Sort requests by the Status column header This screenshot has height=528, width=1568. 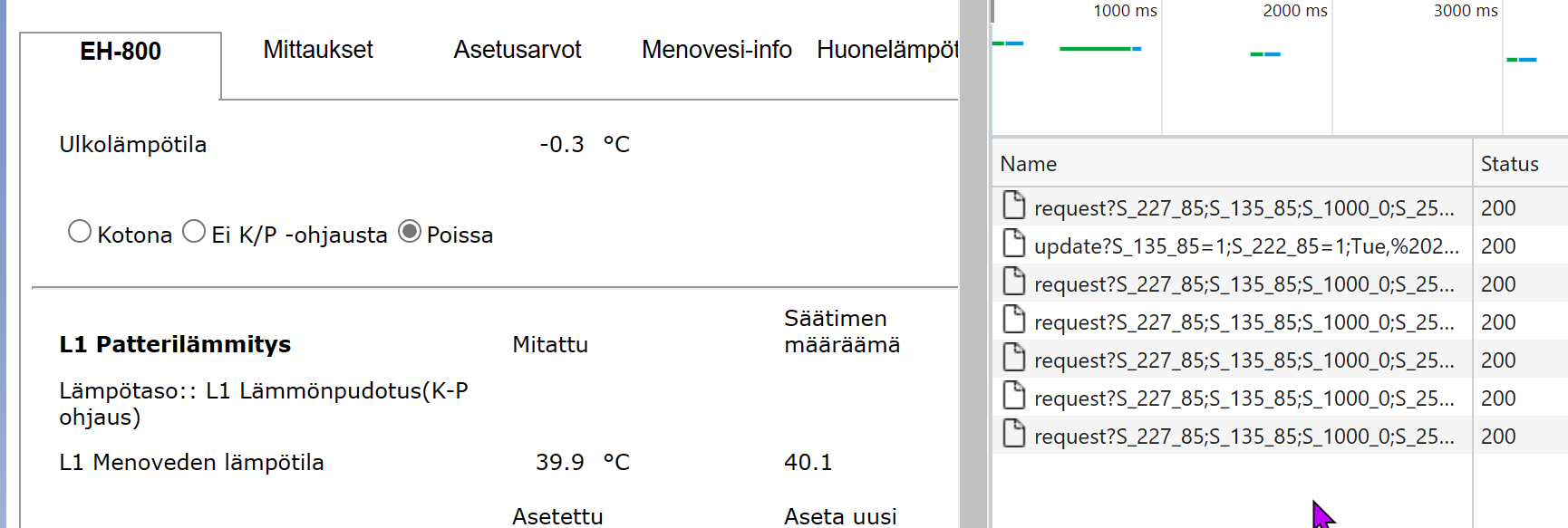(1510, 164)
